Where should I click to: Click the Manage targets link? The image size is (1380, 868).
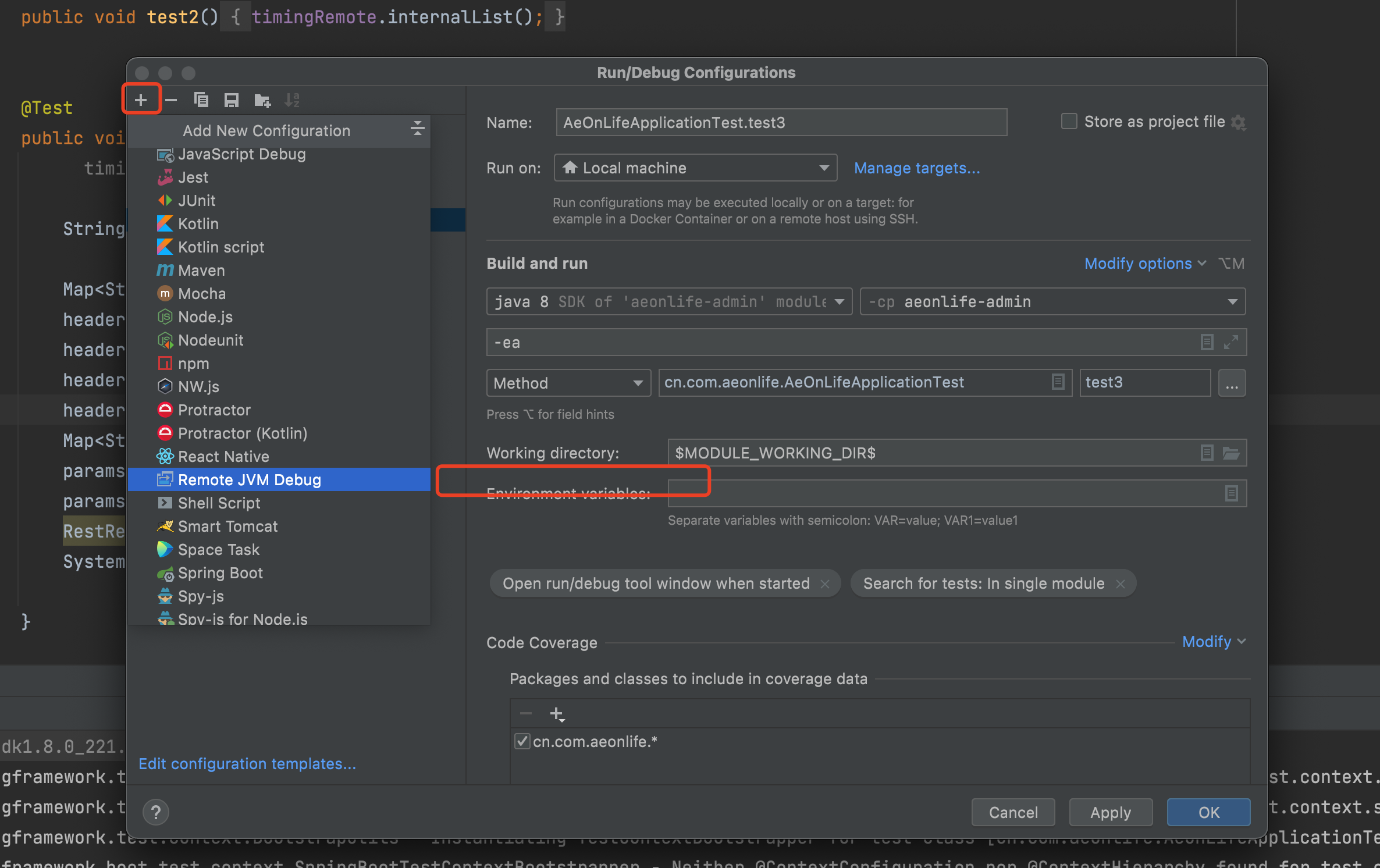(x=917, y=168)
